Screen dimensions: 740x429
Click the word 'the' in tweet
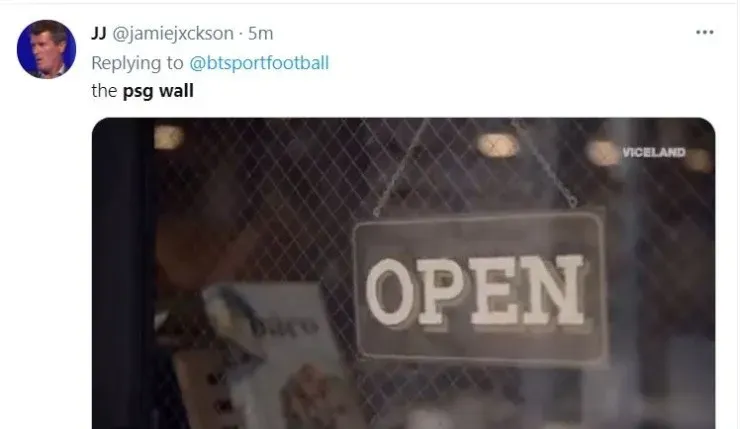click(x=104, y=91)
